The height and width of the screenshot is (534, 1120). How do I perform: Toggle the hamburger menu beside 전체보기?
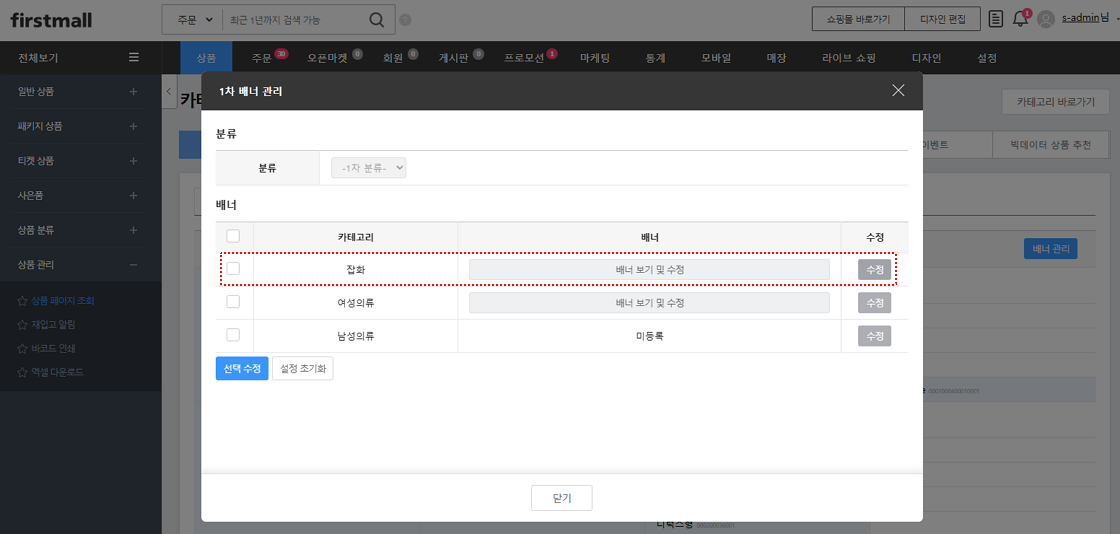pos(134,58)
